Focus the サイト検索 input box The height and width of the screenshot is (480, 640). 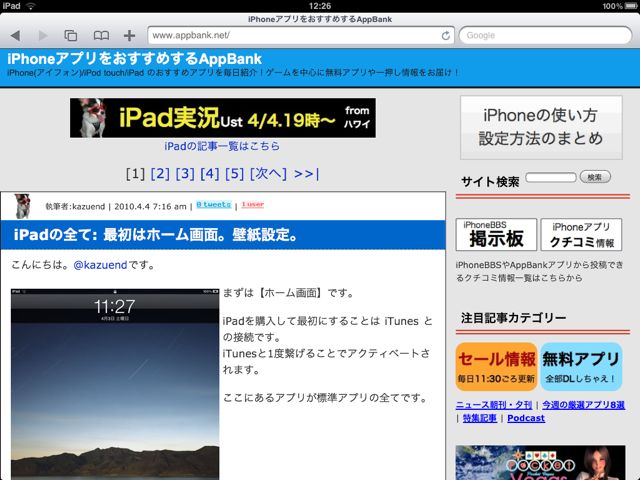(551, 178)
